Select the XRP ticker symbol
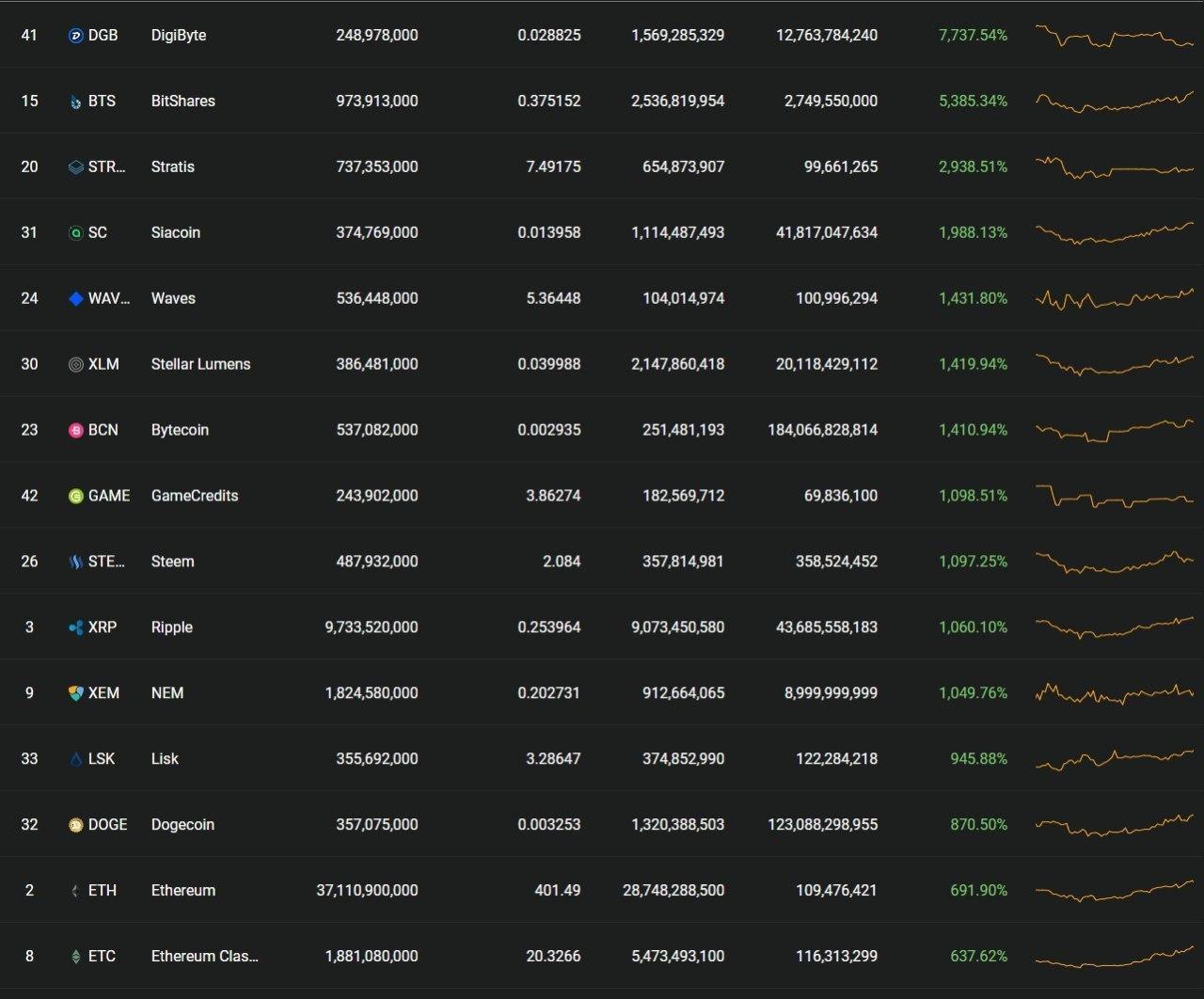The image size is (1204, 999). pos(103,627)
